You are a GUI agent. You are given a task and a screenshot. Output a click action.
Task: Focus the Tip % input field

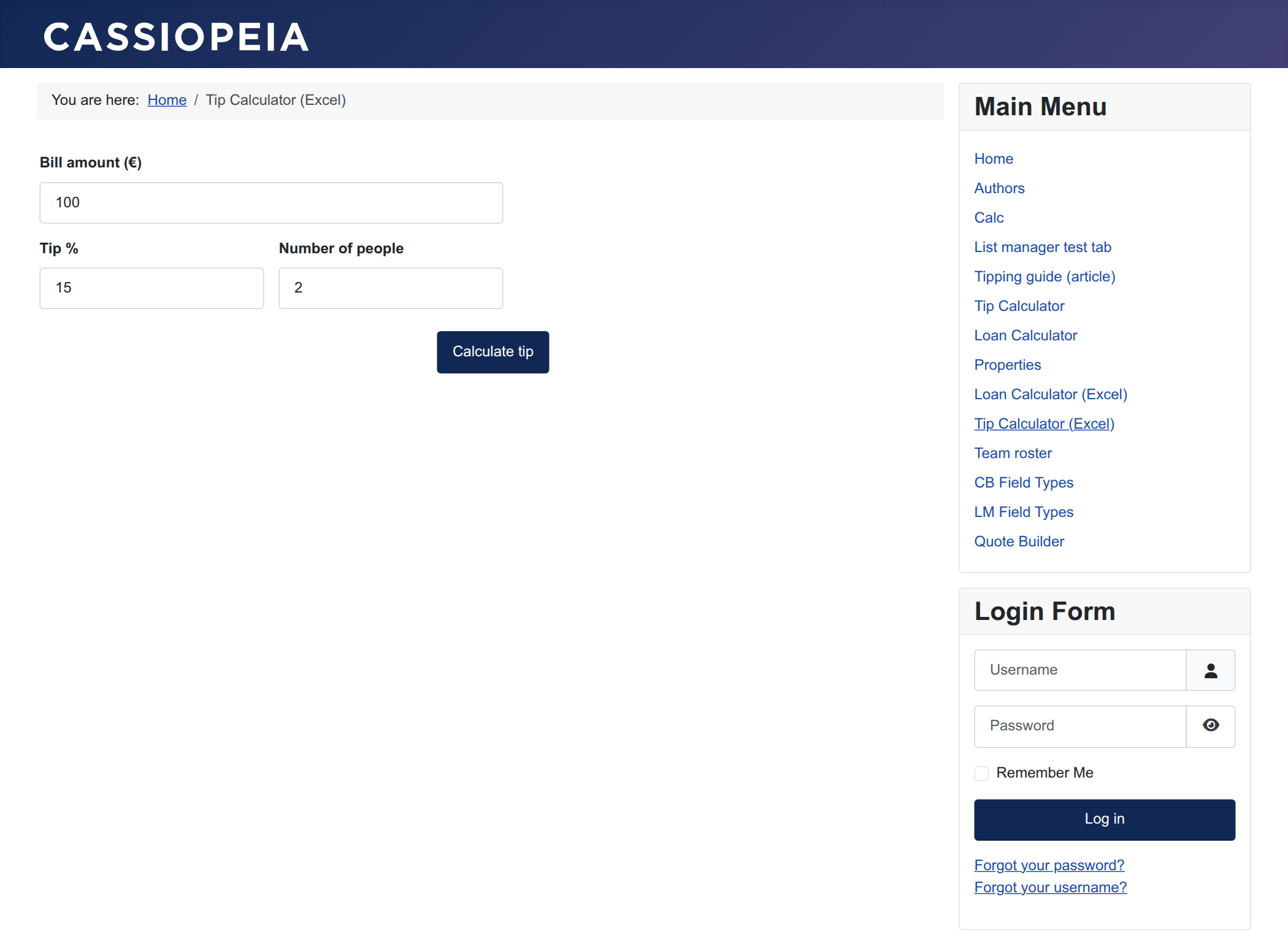coord(151,288)
